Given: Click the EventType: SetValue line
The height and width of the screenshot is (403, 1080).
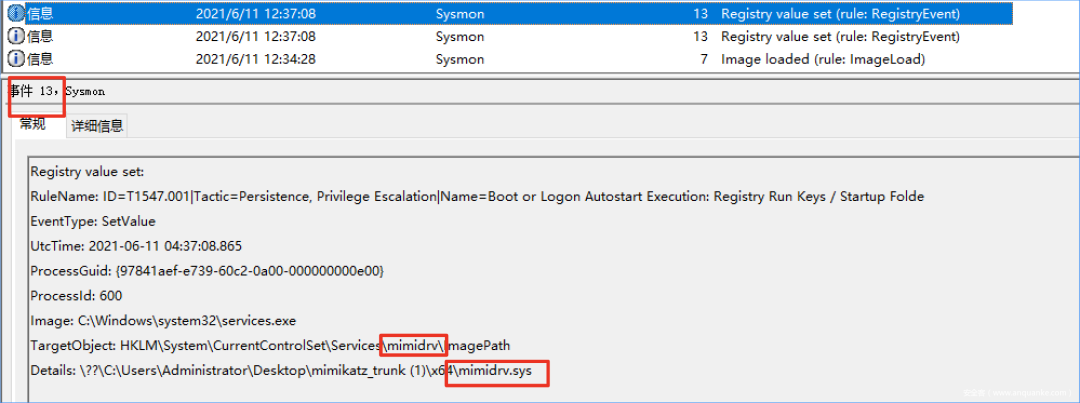Looking at the screenshot, I should pyautogui.click(x=93, y=222).
